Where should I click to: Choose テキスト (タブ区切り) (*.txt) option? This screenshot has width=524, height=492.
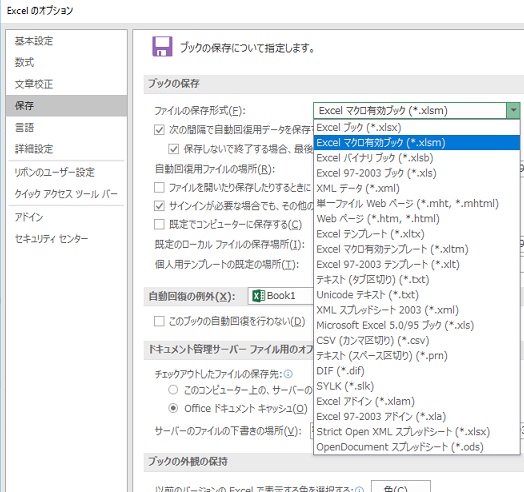(417, 279)
